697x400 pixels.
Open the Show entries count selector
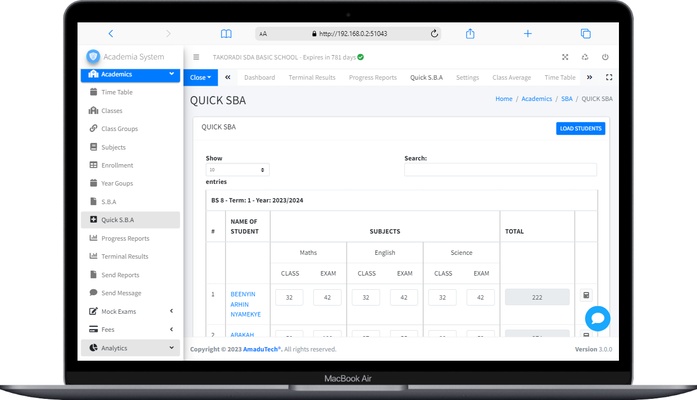tap(237, 170)
